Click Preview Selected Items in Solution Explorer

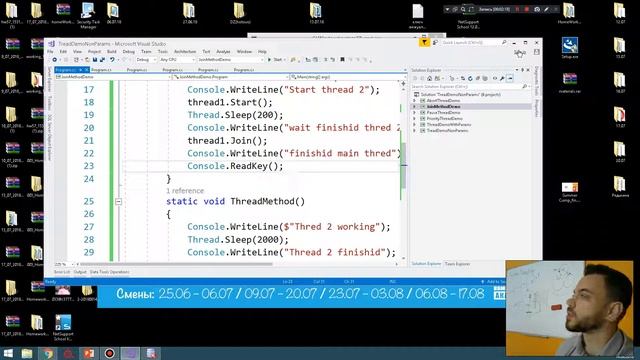[510, 78]
